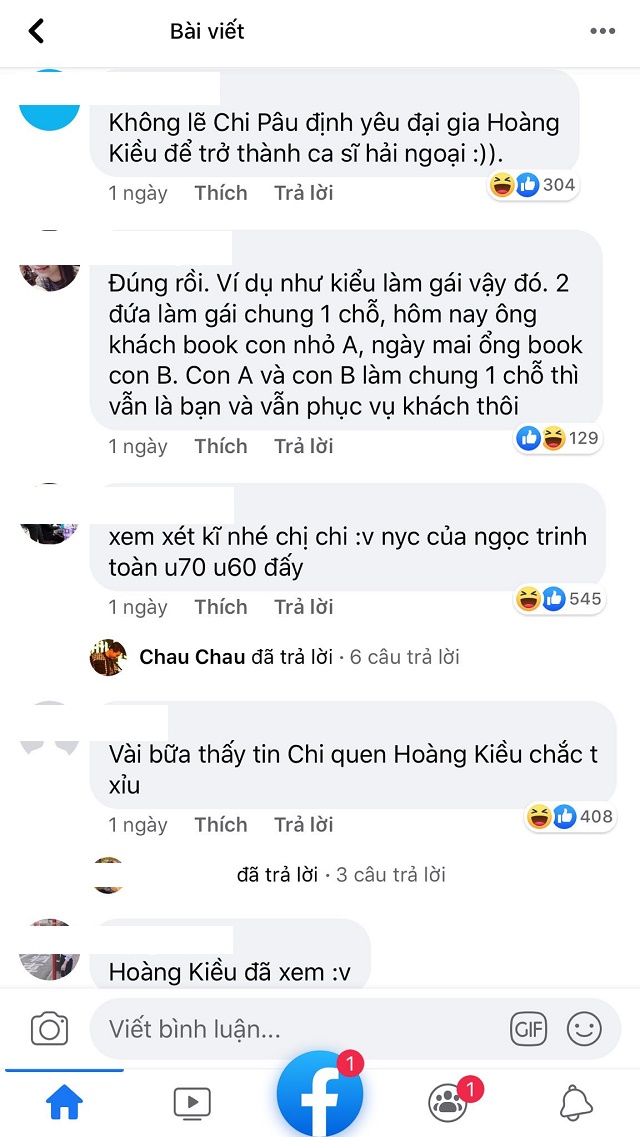
Task: Tap the back arrow icon
Action: pyautogui.click(x=36, y=31)
